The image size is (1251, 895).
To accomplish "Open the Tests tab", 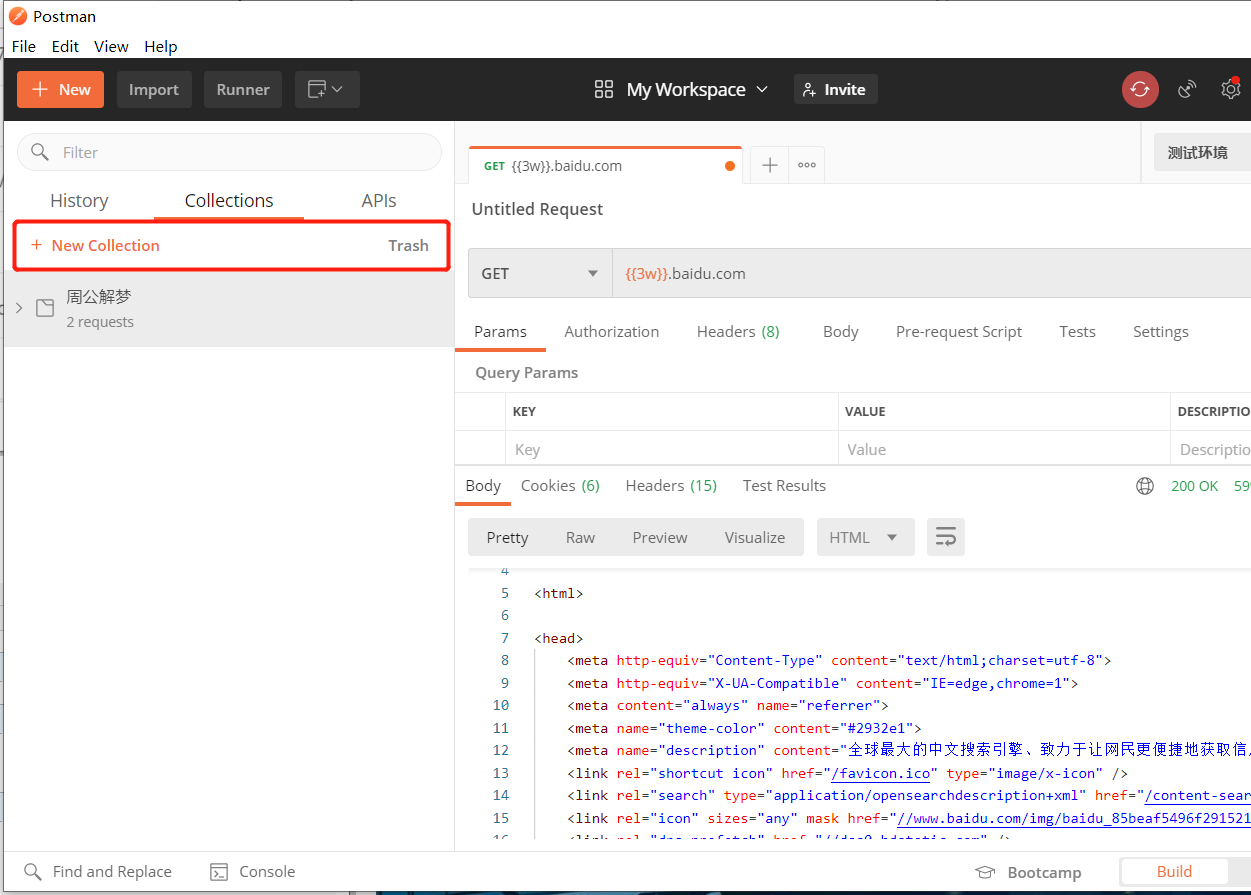I will pyautogui.click(x=1078, y=332).
